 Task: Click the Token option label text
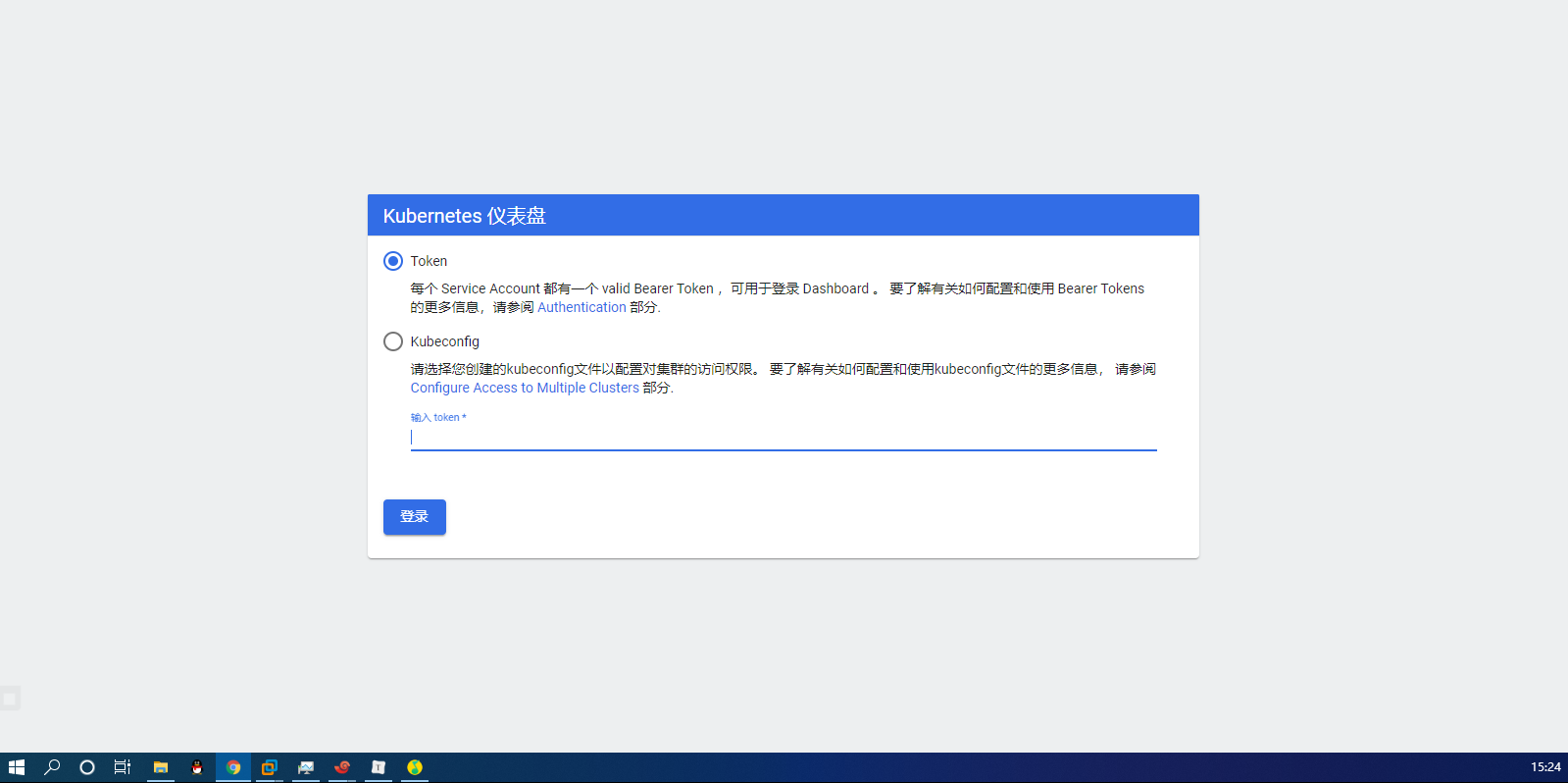point(429,261)
